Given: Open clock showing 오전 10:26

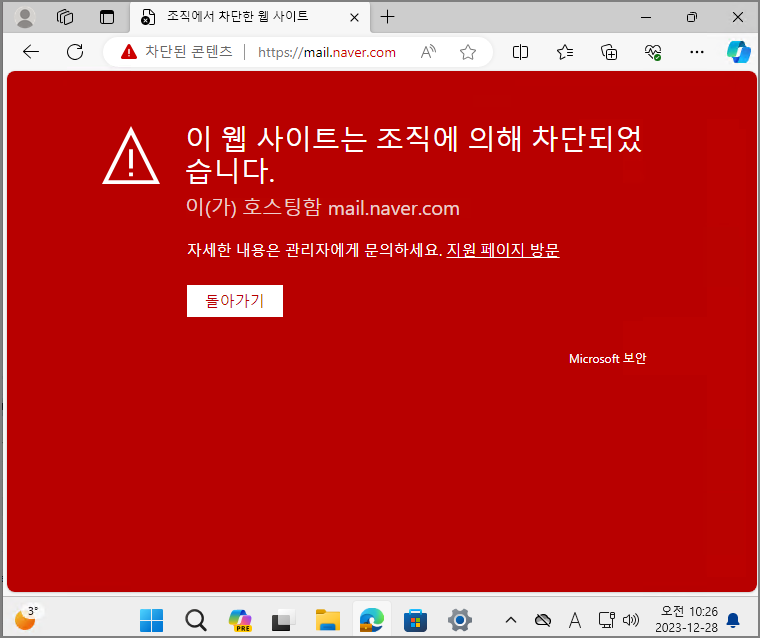Looking at the screenshot, I should [686, 620].
